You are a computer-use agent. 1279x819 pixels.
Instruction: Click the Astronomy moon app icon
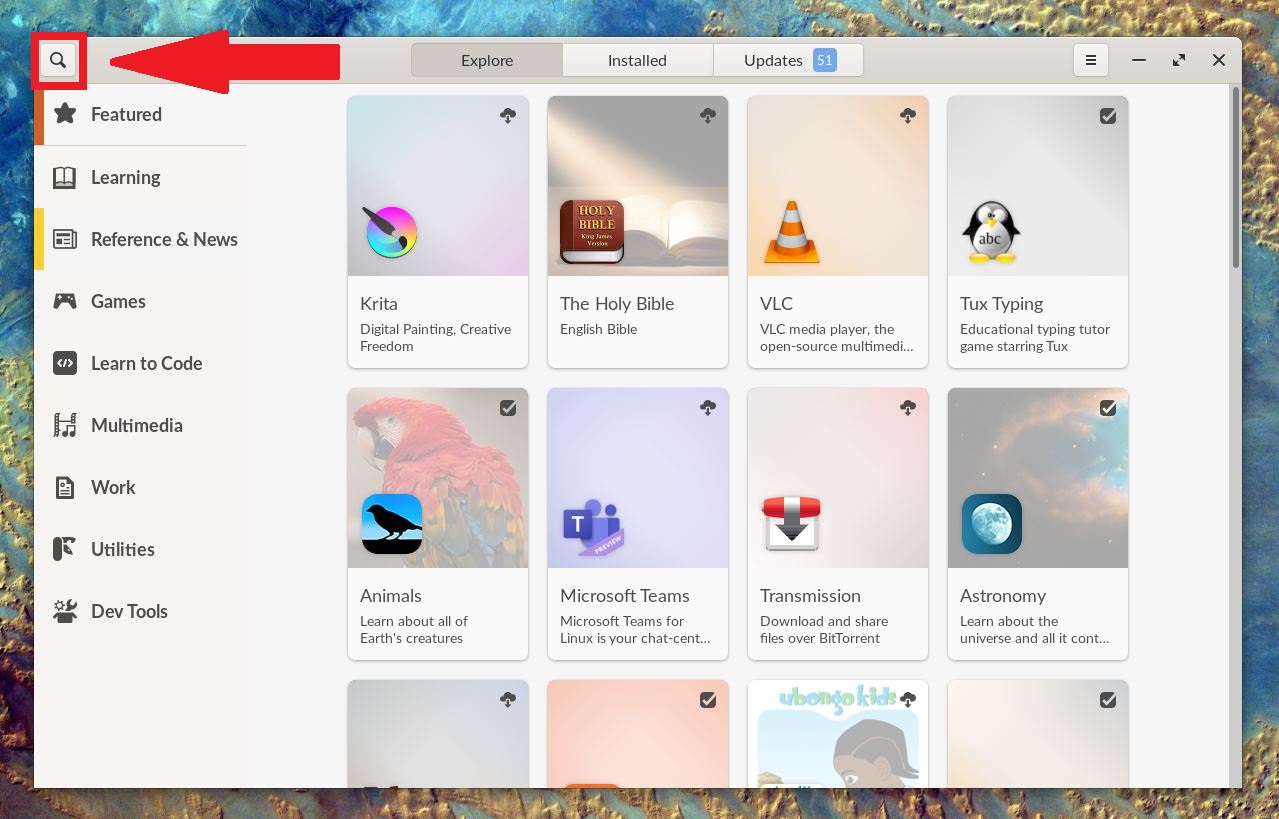coord(992,524)
